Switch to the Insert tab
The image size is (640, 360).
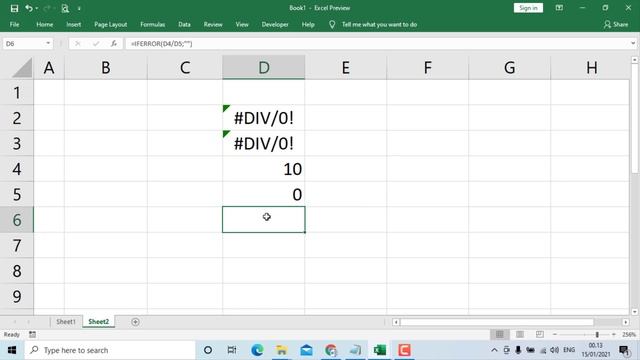click(x=73, y=24)
